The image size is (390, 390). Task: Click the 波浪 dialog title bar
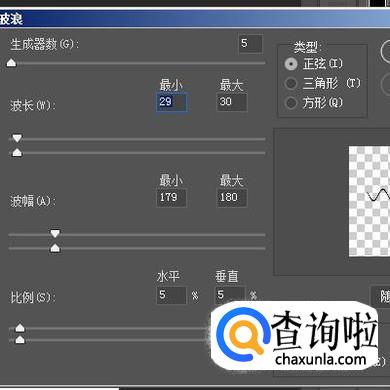[x=195, y=18]
